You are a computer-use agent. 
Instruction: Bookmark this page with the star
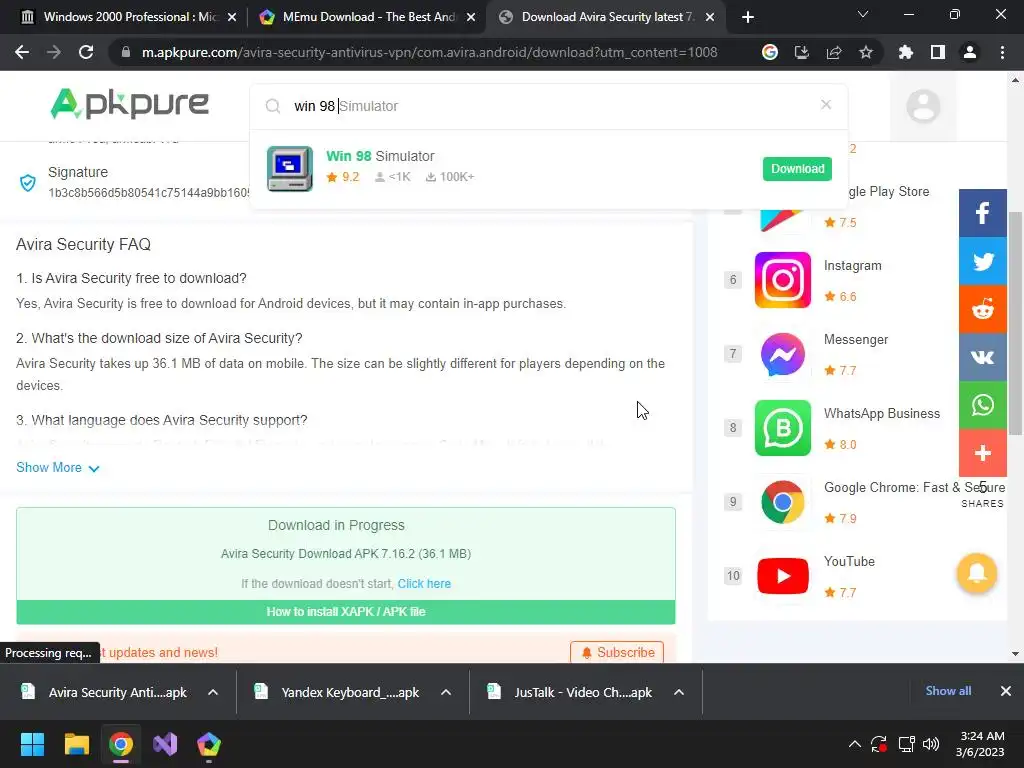(865, 52)
